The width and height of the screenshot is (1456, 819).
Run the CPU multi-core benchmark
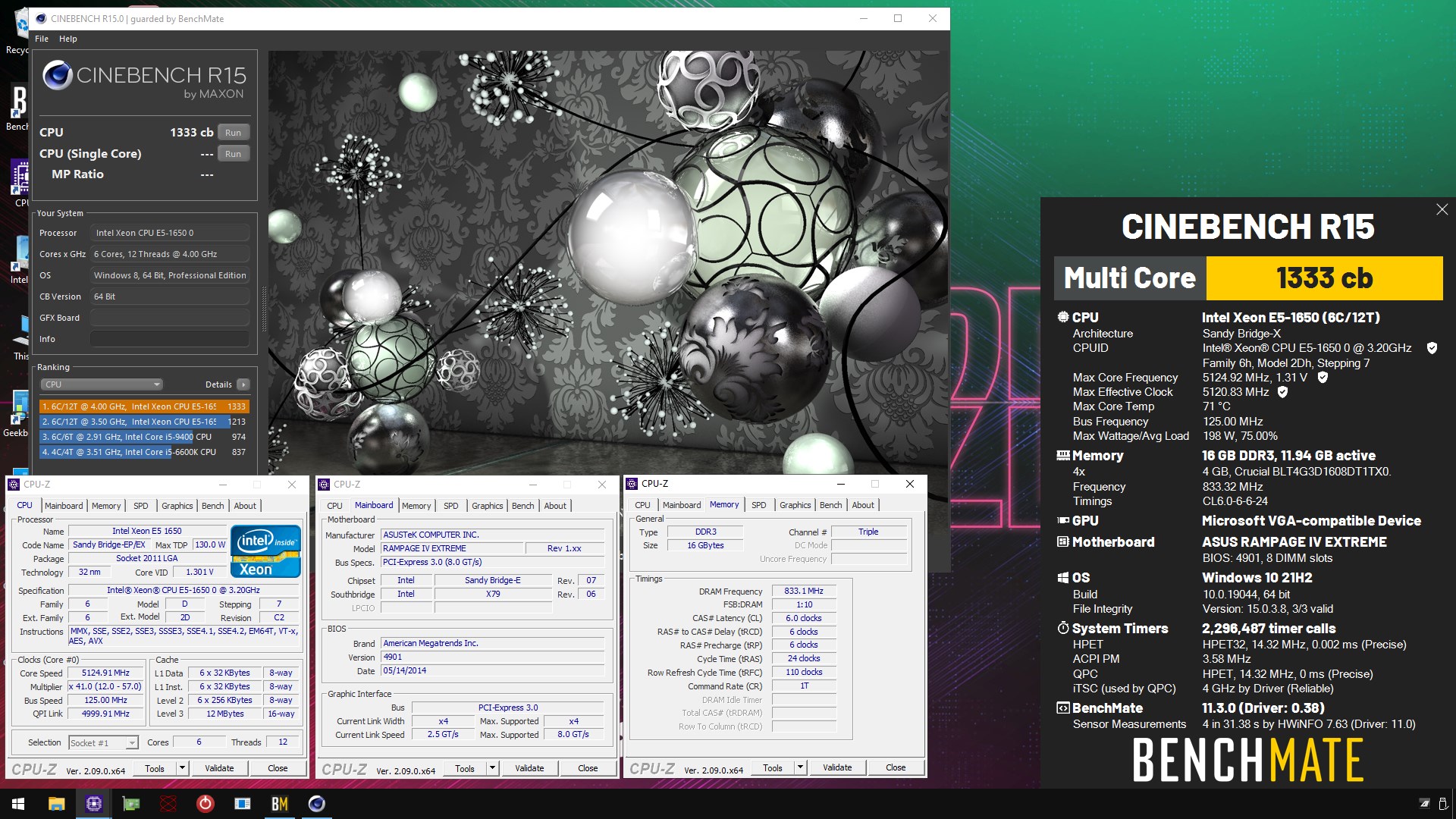point(234,133)
